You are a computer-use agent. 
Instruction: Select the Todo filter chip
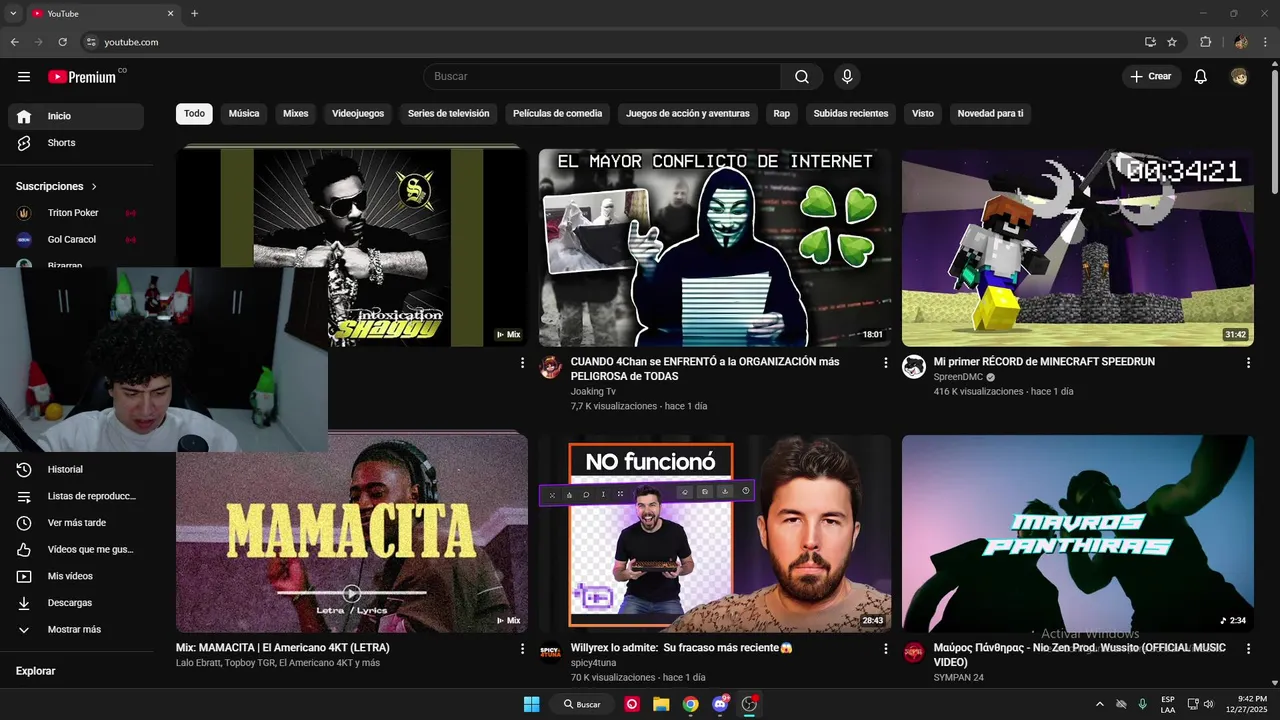(x=194, y=114)
